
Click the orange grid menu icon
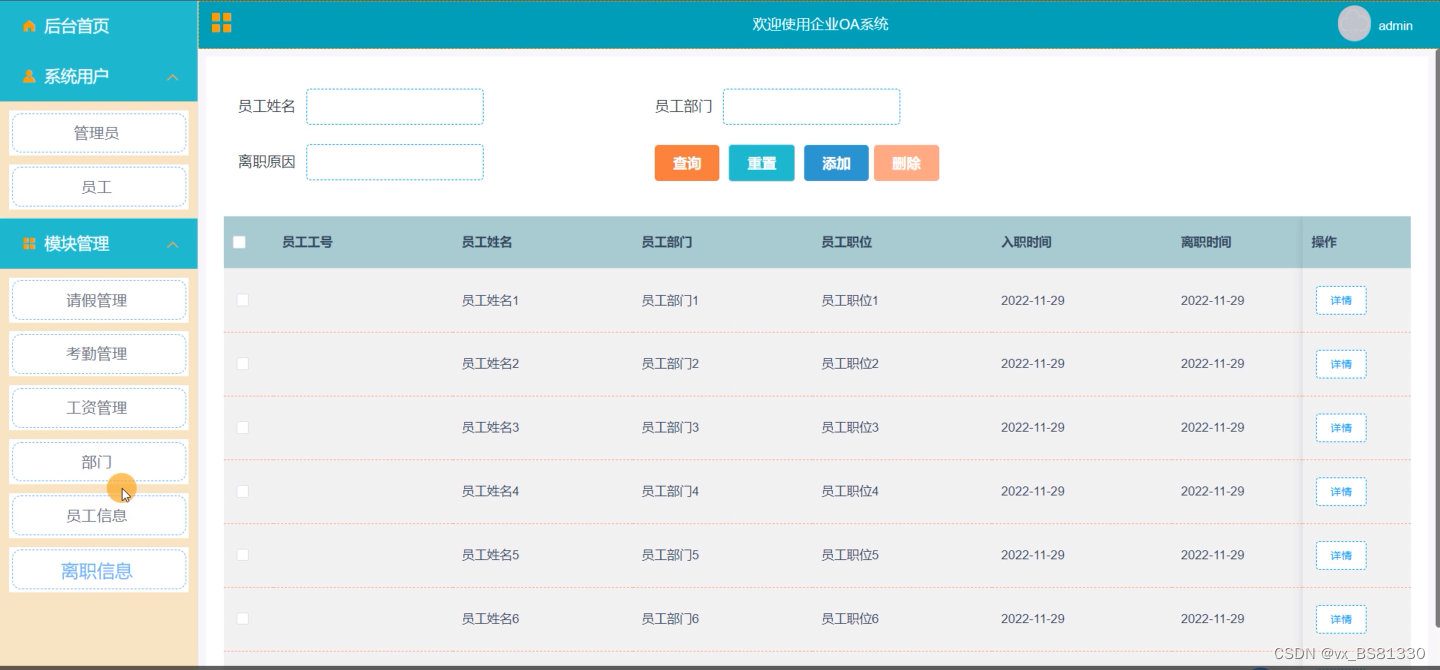pos(221,23)
